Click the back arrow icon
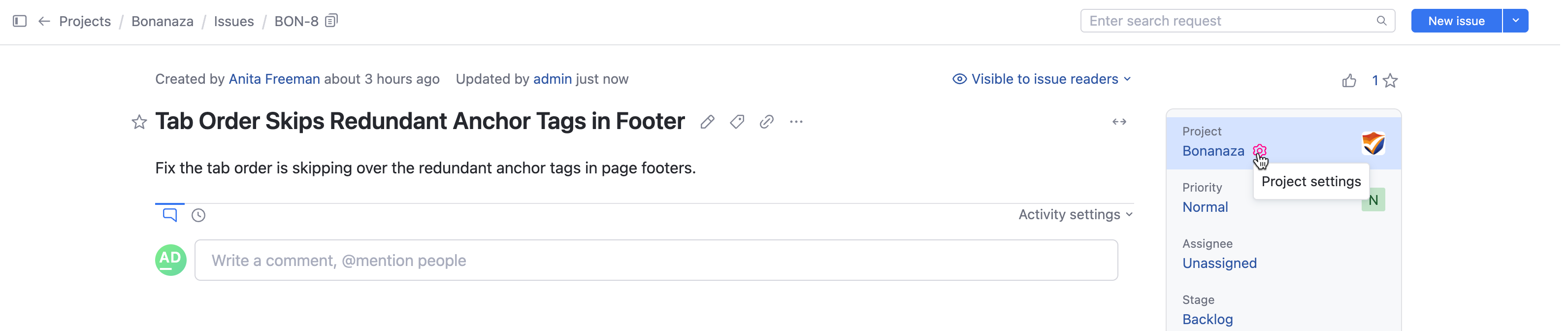Image resolution: width=1568 pixels, height=331 pixels. click(x=44, y=21)
